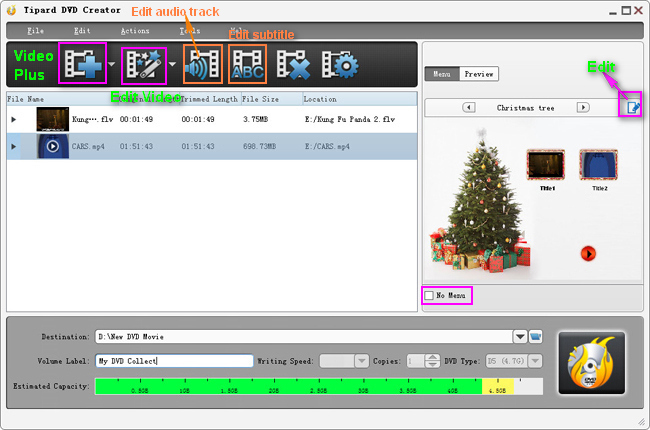Viewport: 650px width, 430px height.
Task: Click the menu template edit pencil icon
Action: click(633, 107)
